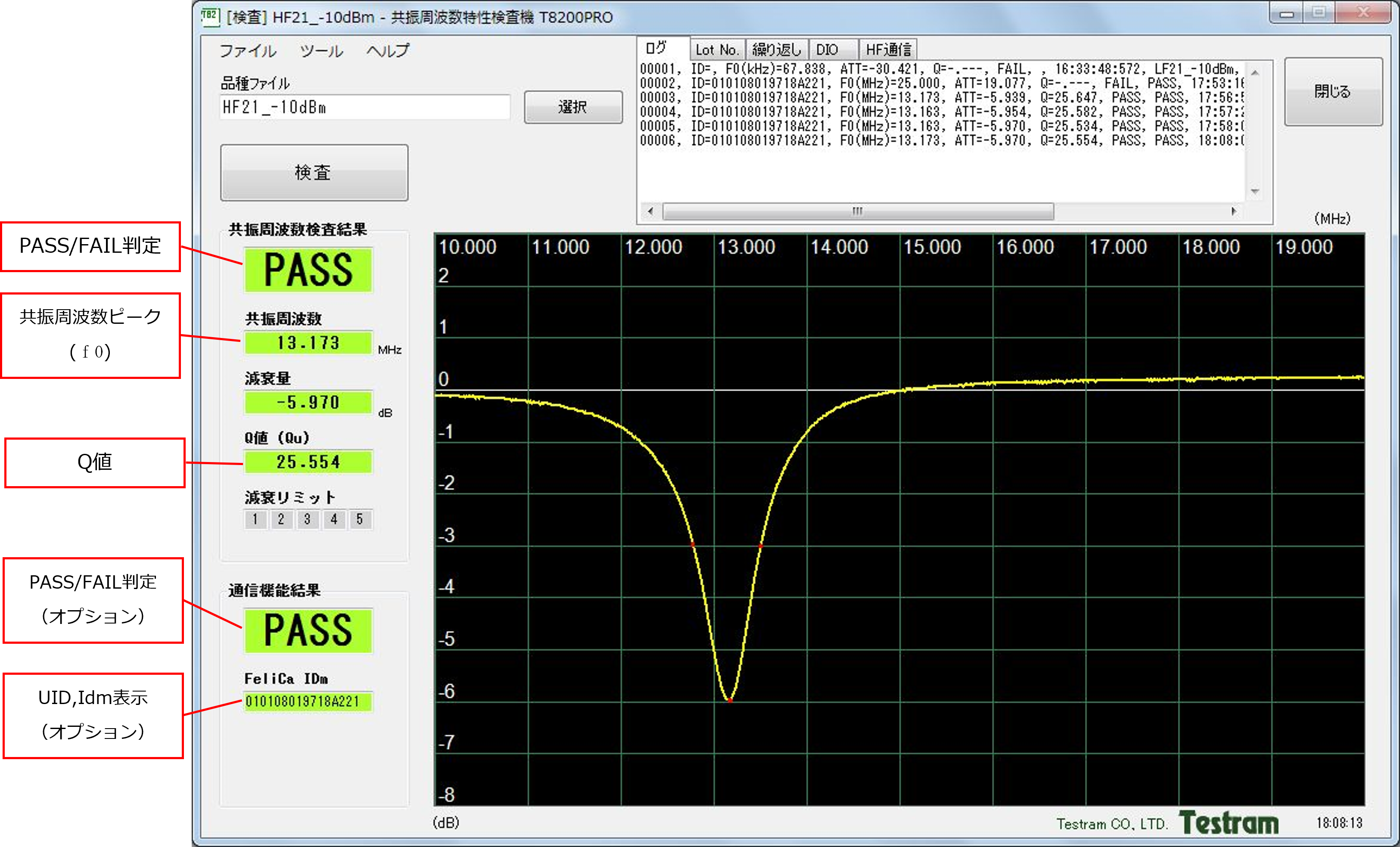
Task: Toggle attenuation limit indicator 3
Action: tap(308, 519)
